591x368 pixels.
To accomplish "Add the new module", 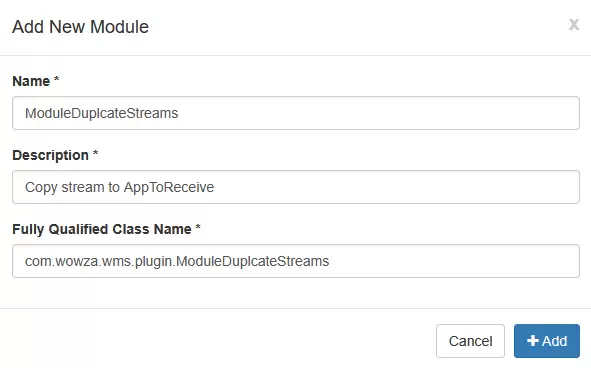I will 547,341.
